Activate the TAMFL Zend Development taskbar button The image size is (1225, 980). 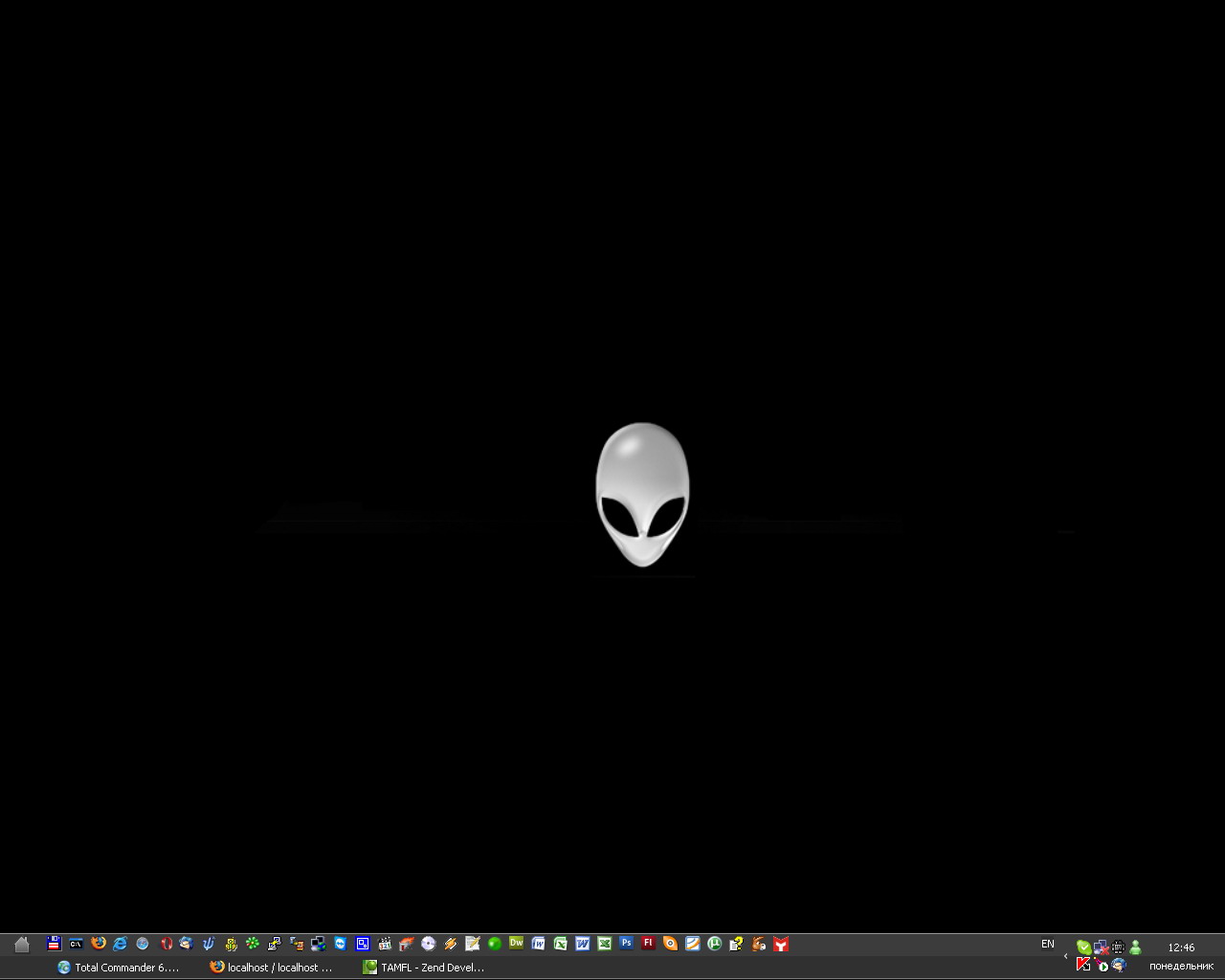[424, 968]
